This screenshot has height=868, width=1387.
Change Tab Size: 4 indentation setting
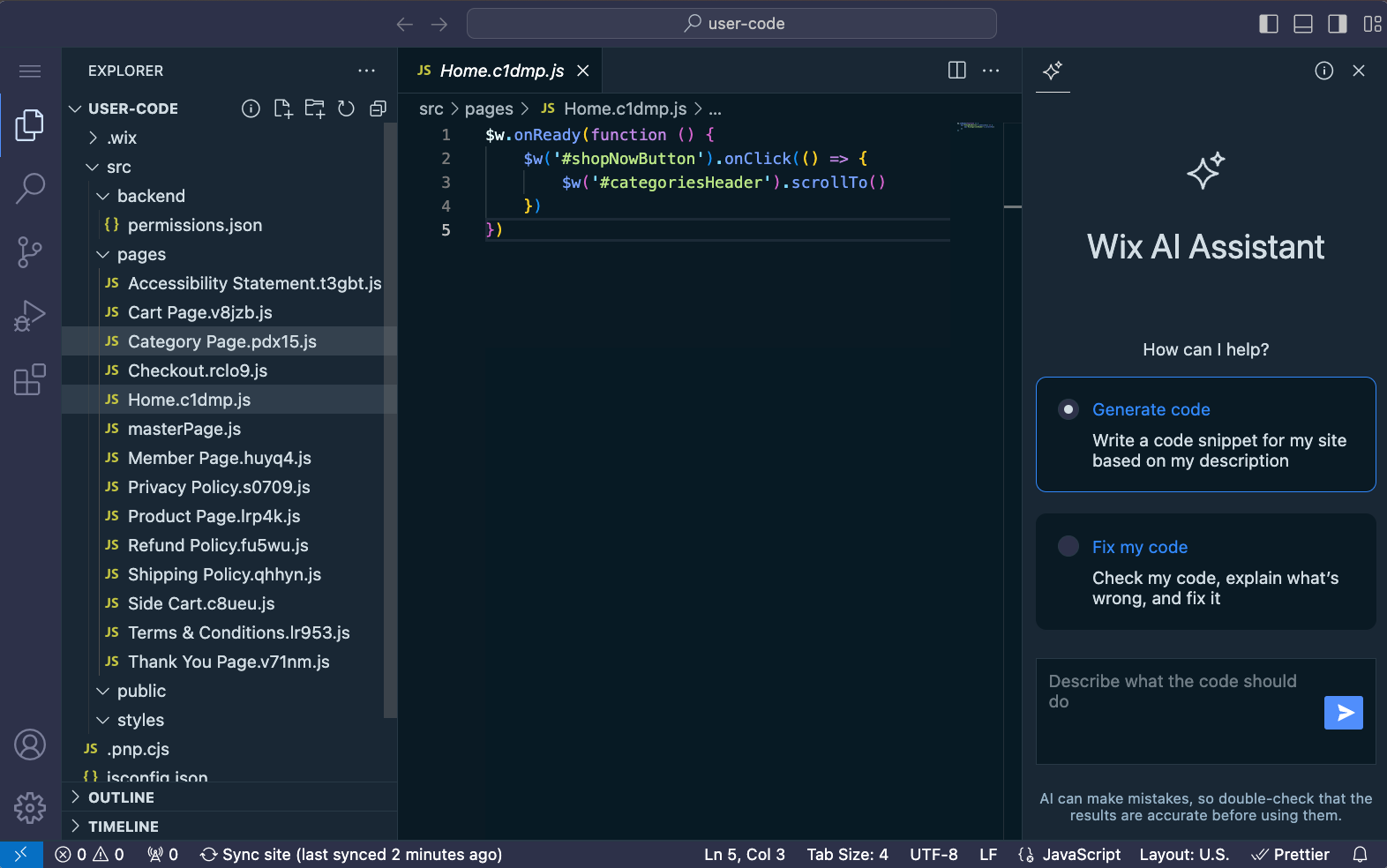pos(847,854)
